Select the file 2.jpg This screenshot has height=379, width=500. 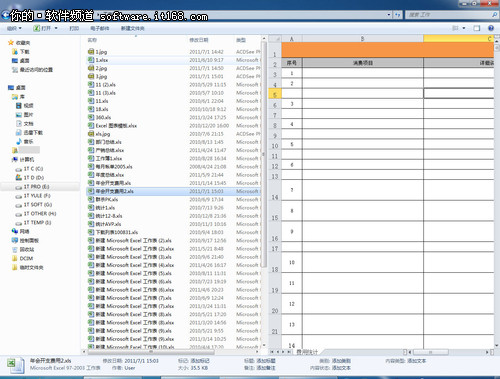(x=97, y=68)
